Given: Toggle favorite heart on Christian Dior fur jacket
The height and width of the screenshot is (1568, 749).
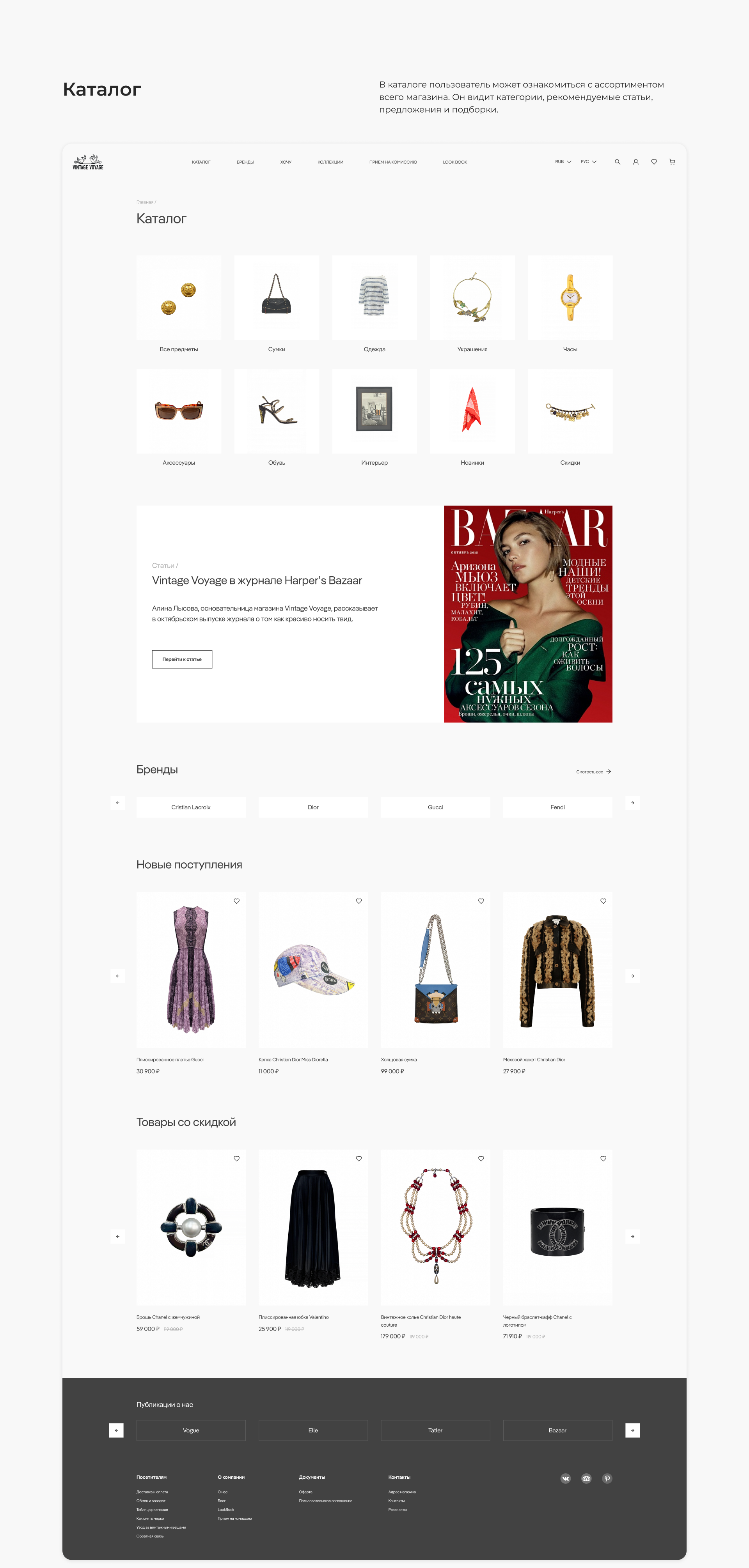Looking at the screenshot, I should (x=603, y=901).
